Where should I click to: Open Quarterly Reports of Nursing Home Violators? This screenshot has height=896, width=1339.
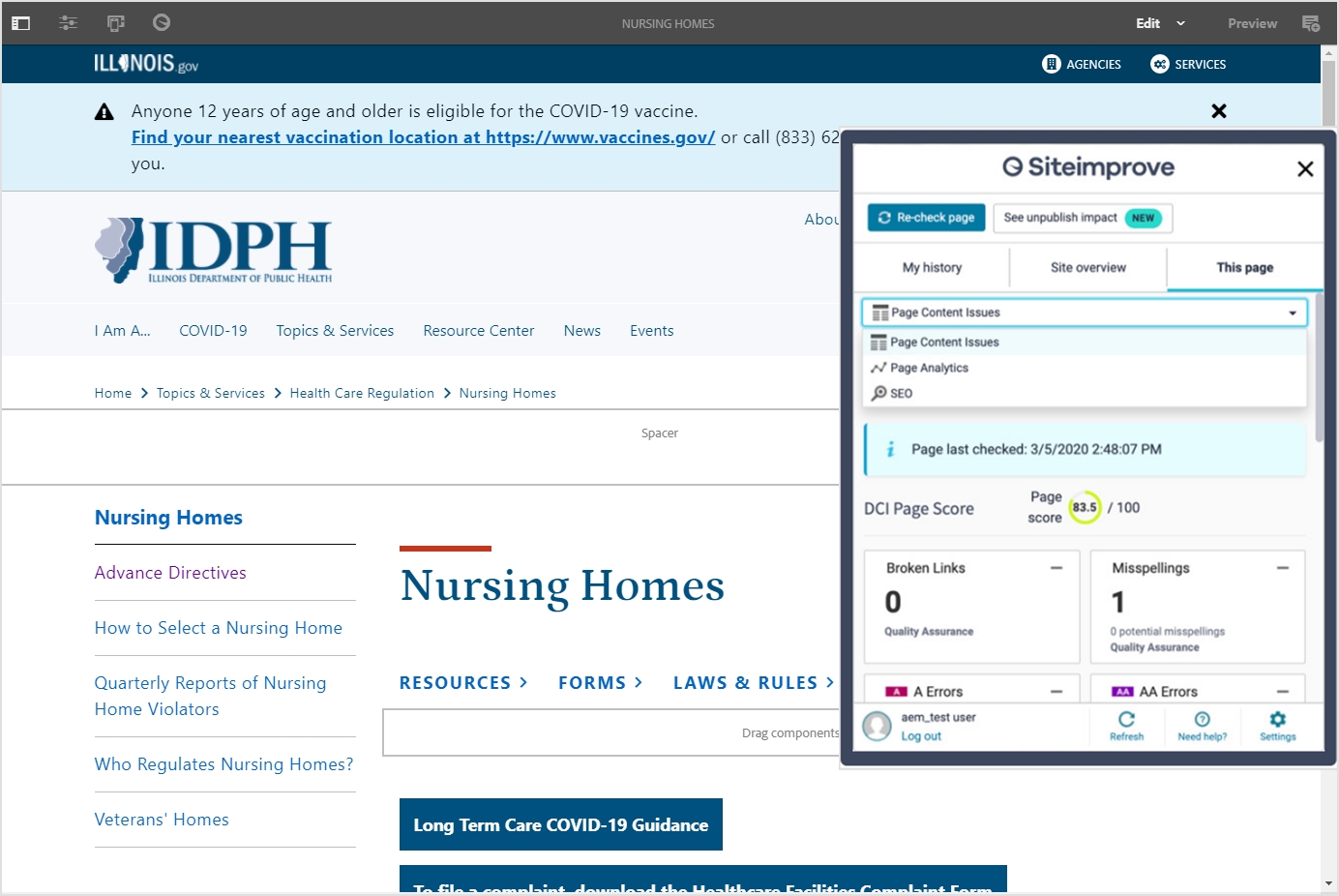[x=211, y=696]
